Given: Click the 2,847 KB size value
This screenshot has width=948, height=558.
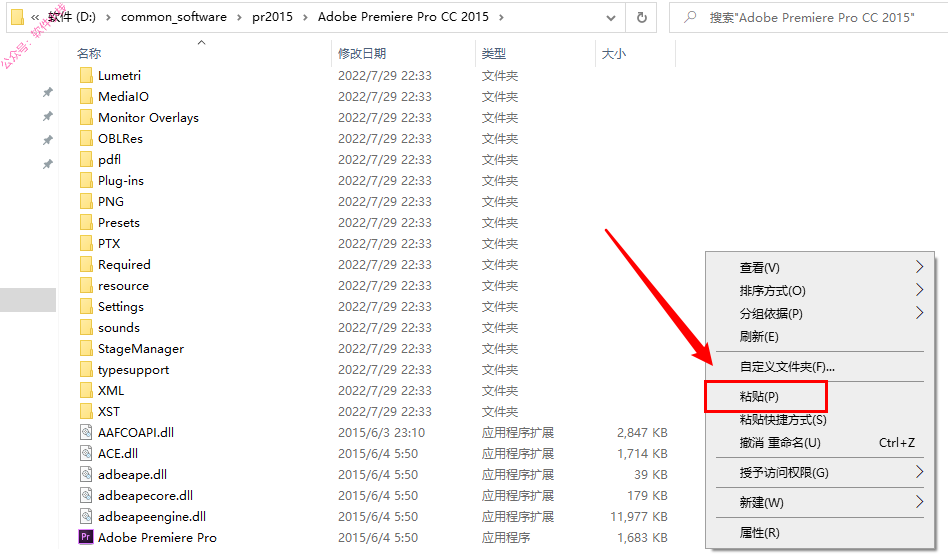Looking at the screenshot, I should [x=642, y=433].
